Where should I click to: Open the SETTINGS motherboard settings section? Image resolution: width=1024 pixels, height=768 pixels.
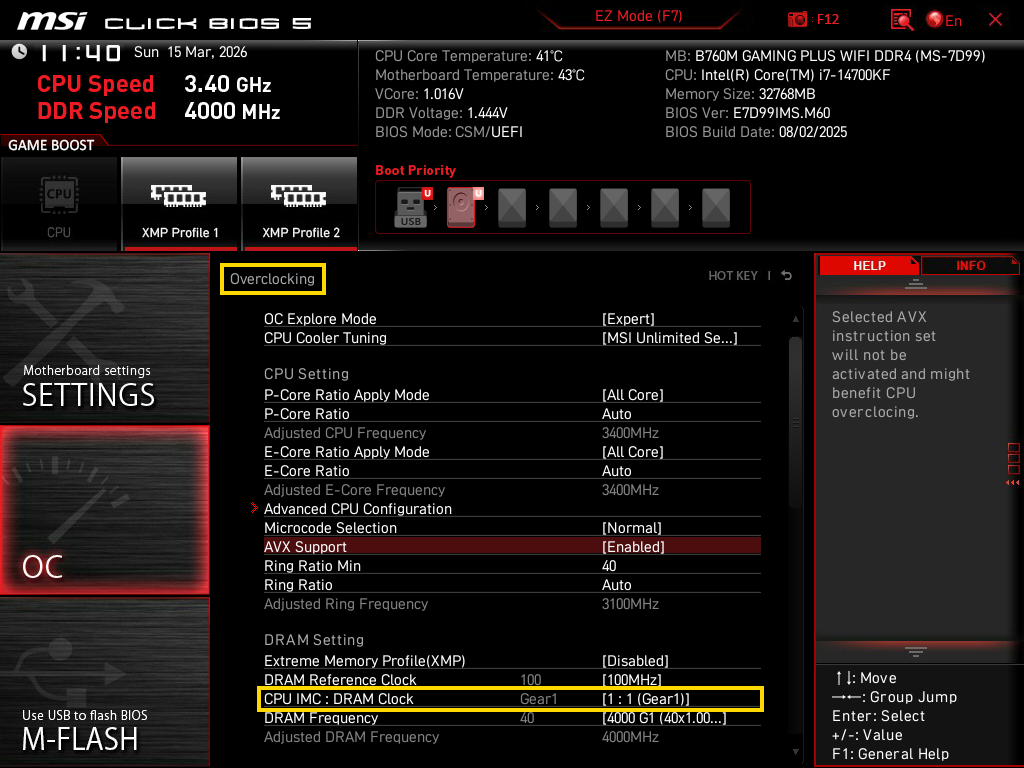pyautogui.click(x=104, y=338)
